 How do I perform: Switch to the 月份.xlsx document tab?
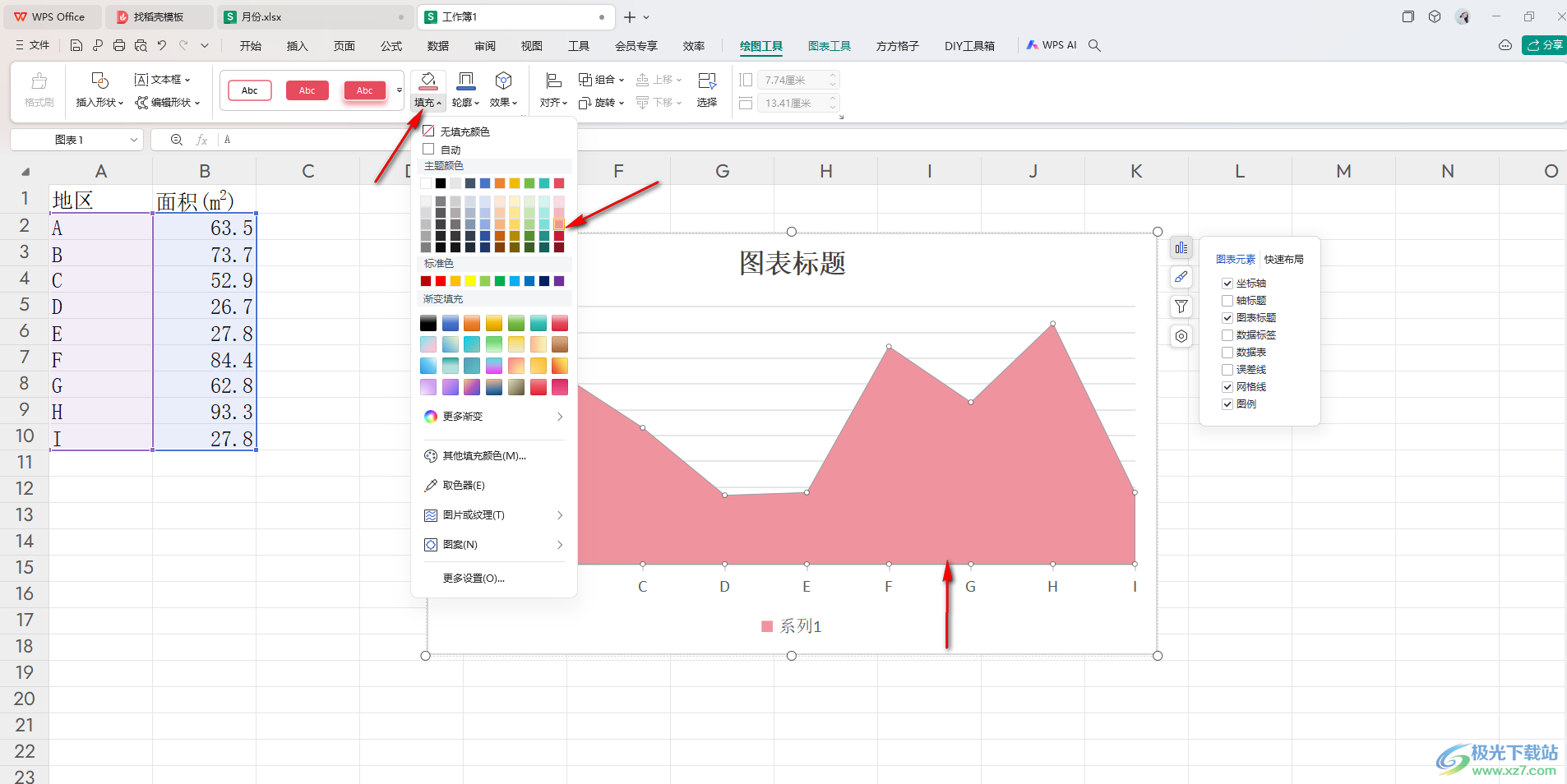pyautogui.click(x=314, y=16)
